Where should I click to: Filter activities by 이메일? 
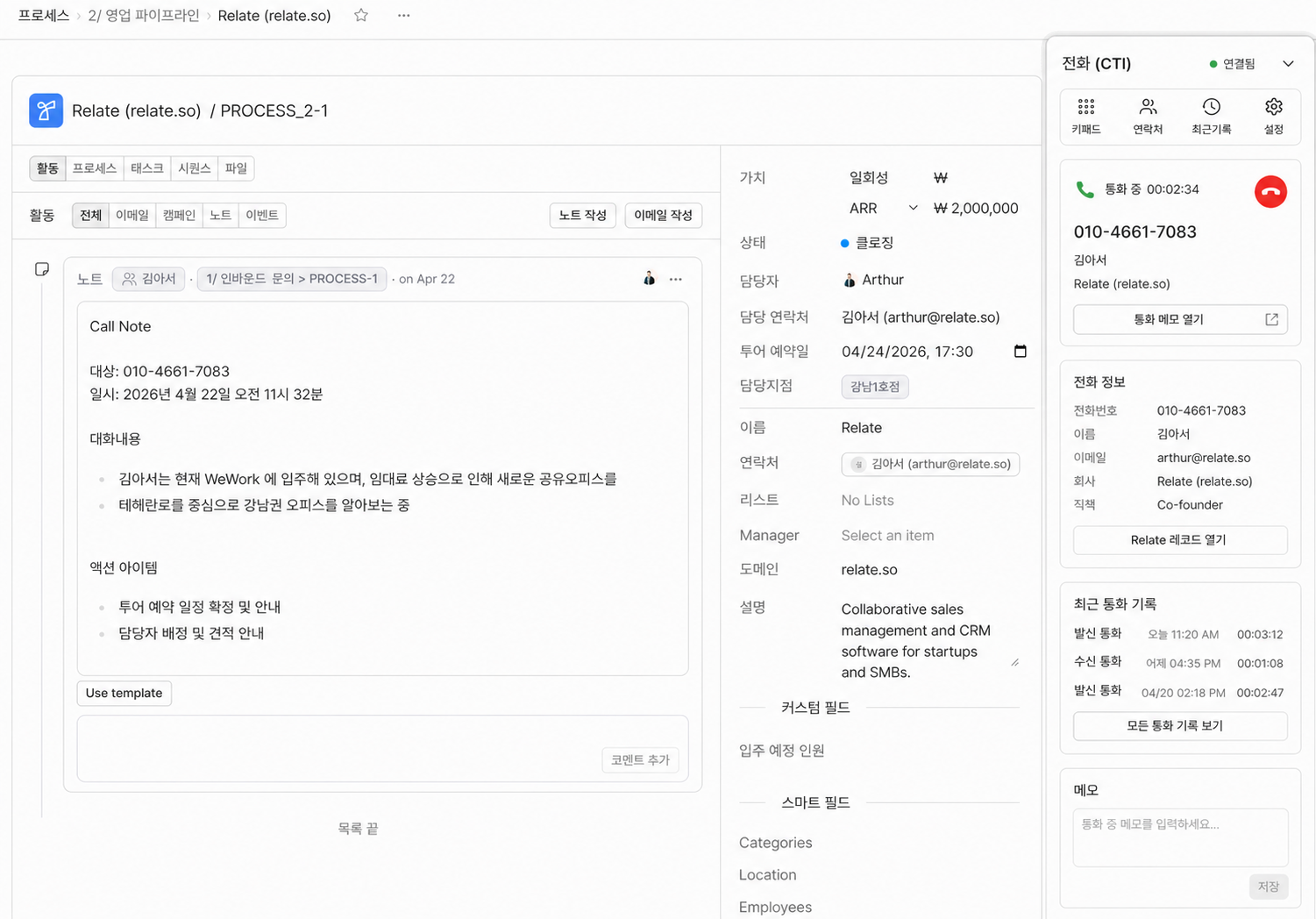(132, 215)
